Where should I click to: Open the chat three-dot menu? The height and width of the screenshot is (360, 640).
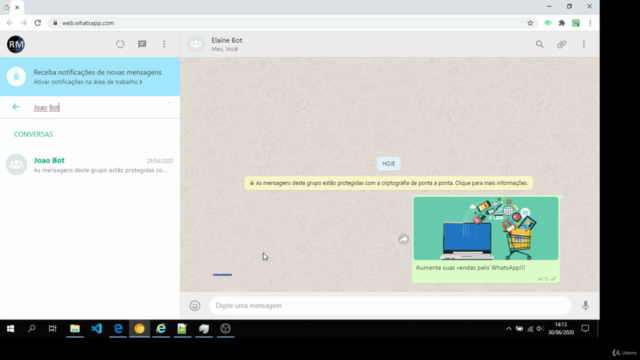(584, 44)
